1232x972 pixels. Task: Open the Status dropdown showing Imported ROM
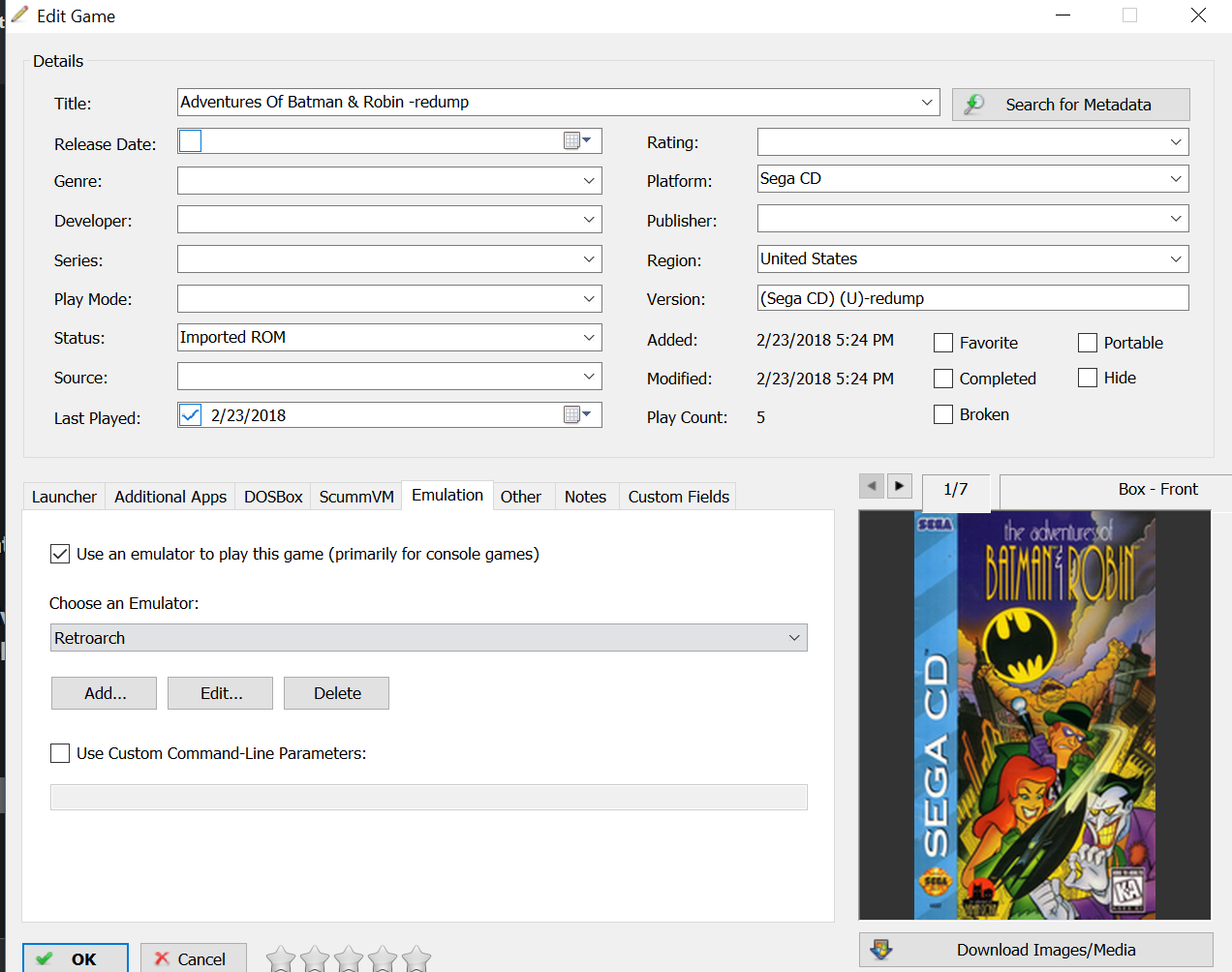[x=589, y=338]
